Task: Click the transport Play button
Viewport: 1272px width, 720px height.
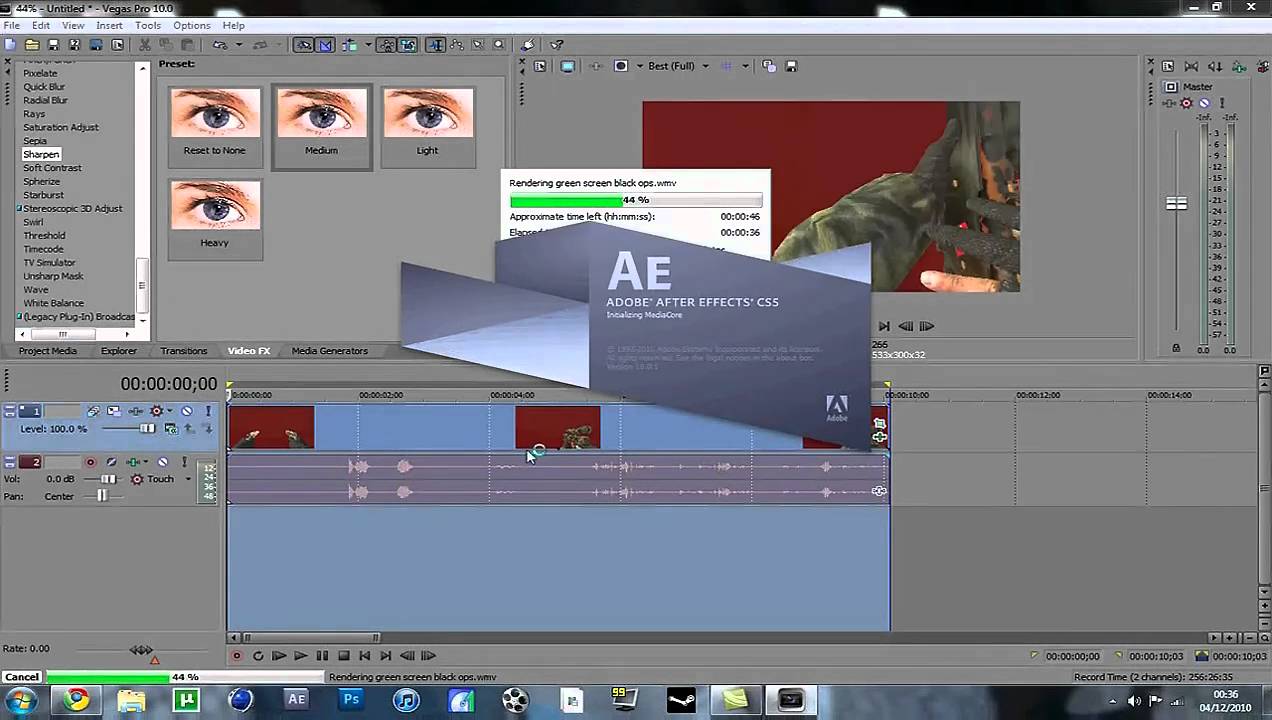Action: pyautogui.click(x=300, y=656)
